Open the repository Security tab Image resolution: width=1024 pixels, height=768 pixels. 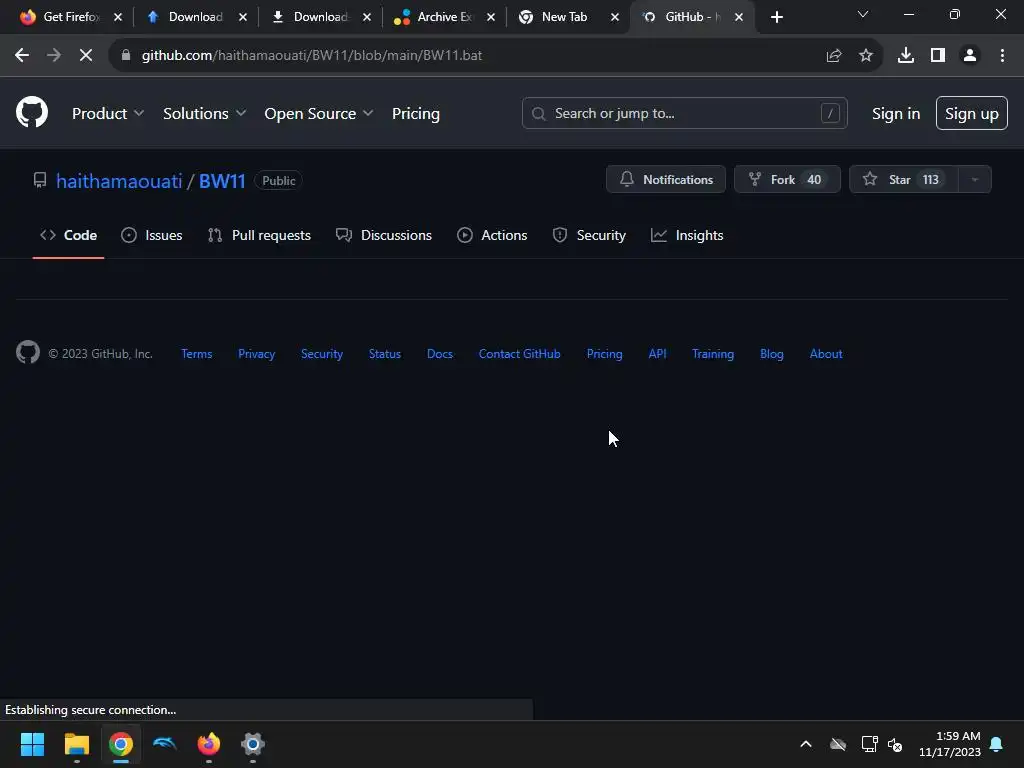[x=589, y=235]
